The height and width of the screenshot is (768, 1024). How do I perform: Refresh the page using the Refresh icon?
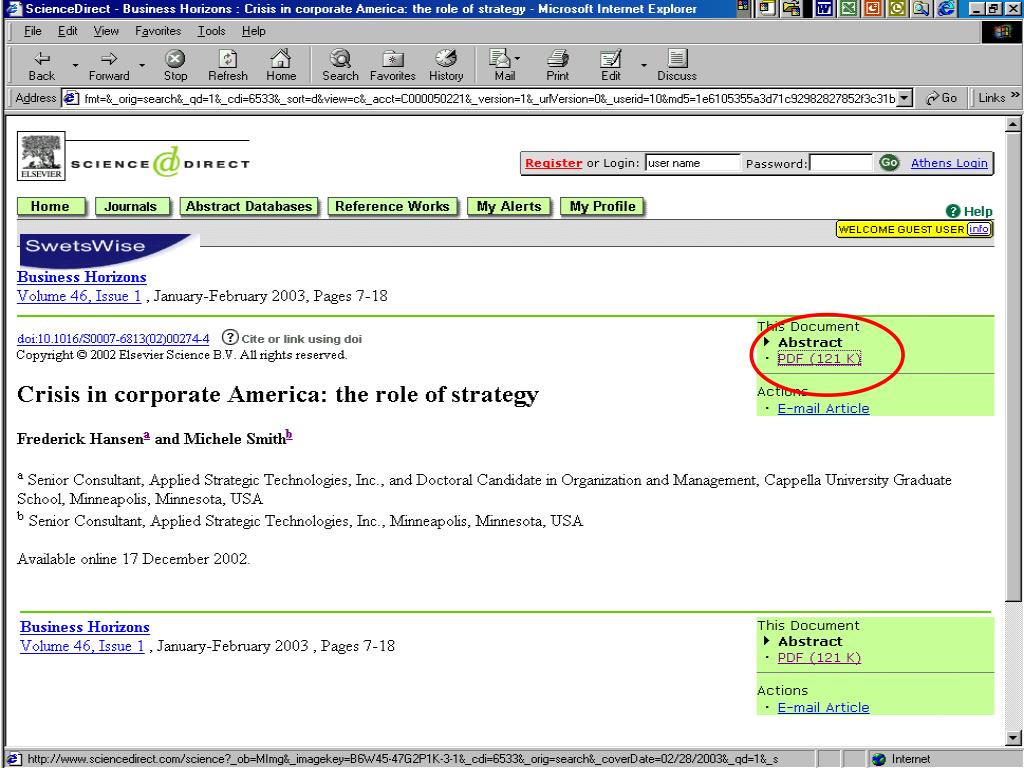click(228, 59)
